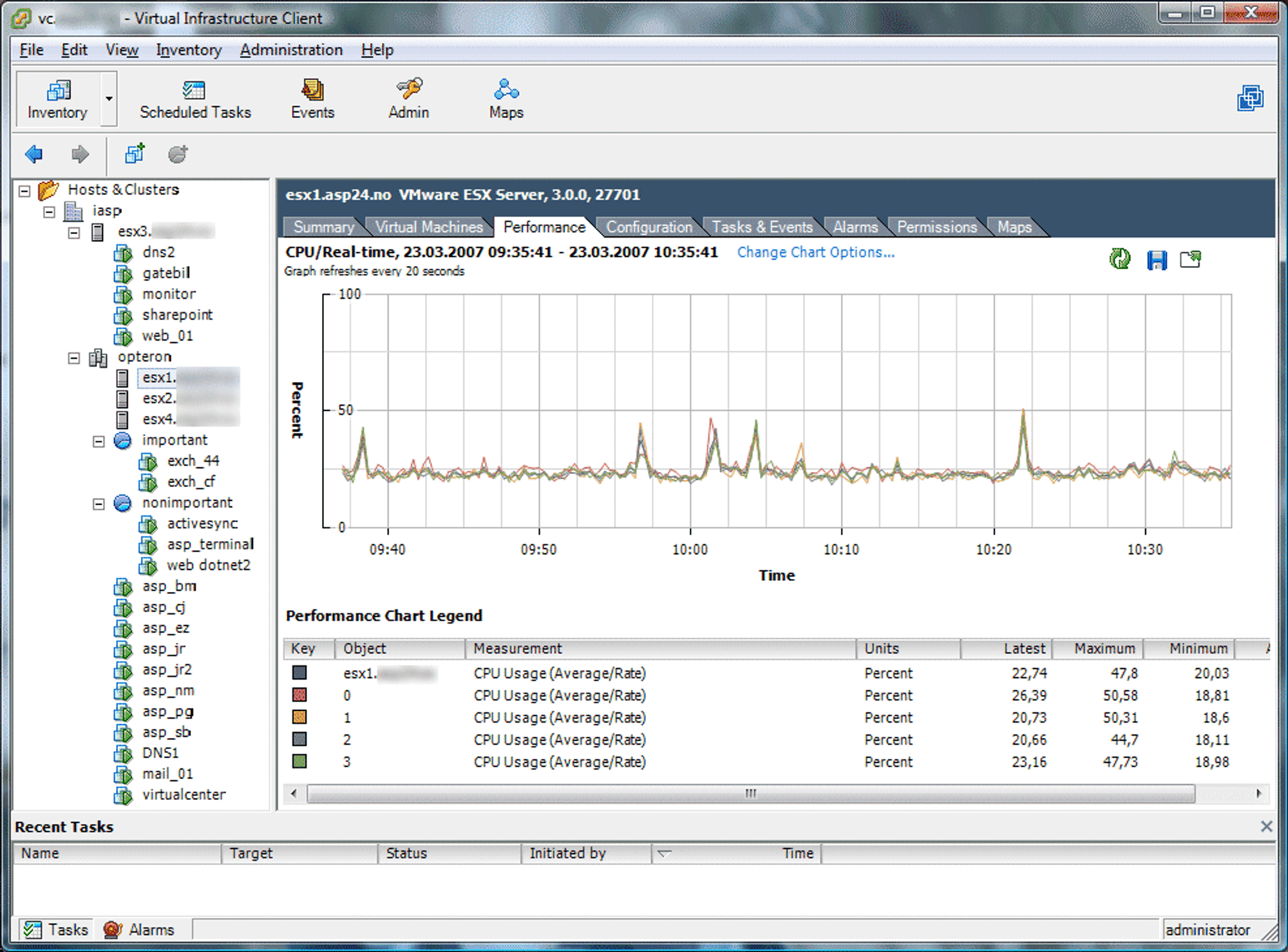This screenshot has height=952, width=1288.
Task: Open the Maps toolbar view
Action: pos(506,99)
